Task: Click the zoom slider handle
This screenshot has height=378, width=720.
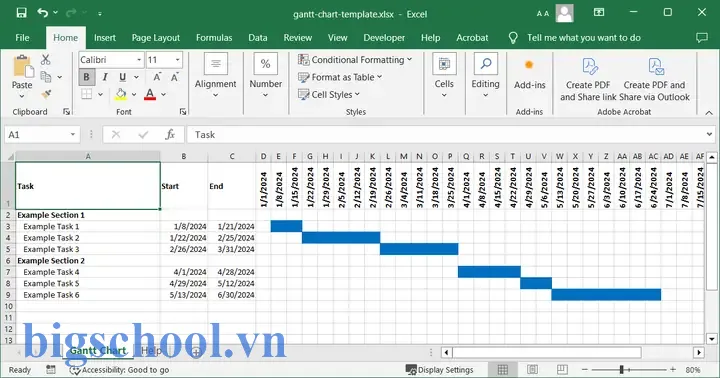Action: 621,370
